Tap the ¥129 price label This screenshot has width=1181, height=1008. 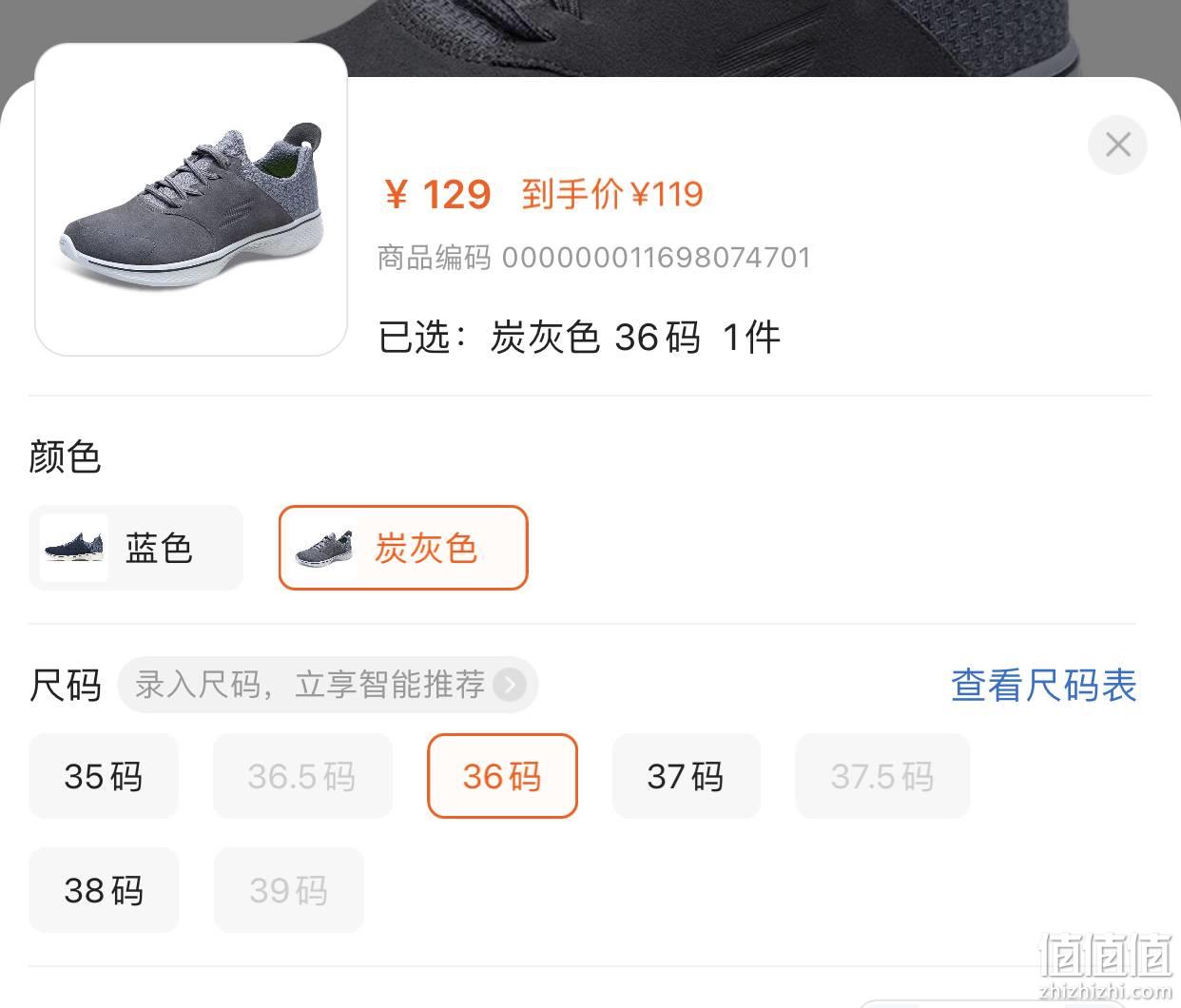[x=437, y=195]
